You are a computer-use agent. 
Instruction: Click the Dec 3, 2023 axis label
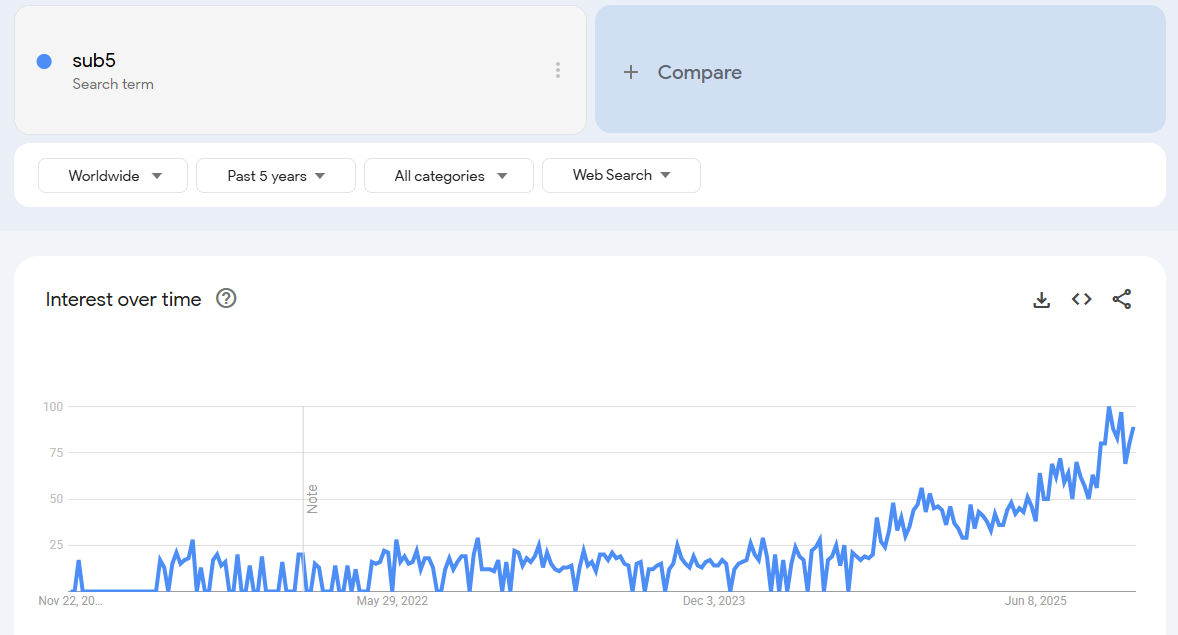(x=714, y=601)
